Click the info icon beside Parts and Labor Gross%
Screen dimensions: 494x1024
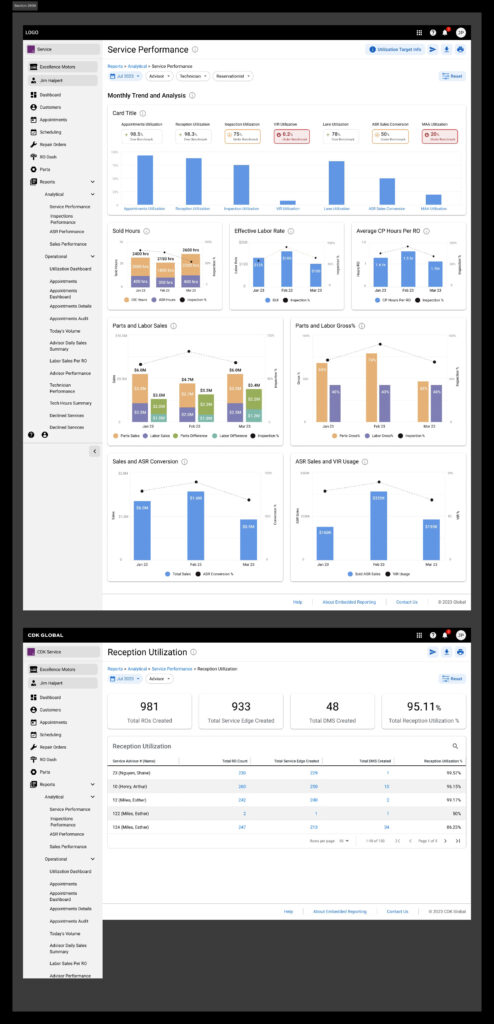(362, 326)
